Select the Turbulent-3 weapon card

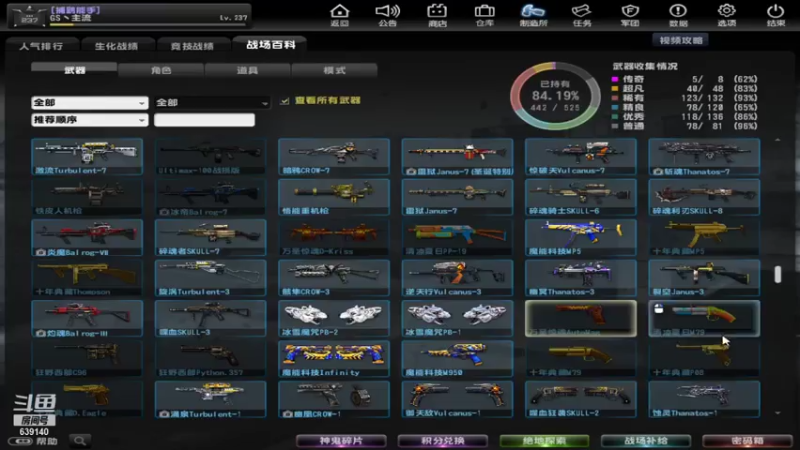click(x=210, y=278)
